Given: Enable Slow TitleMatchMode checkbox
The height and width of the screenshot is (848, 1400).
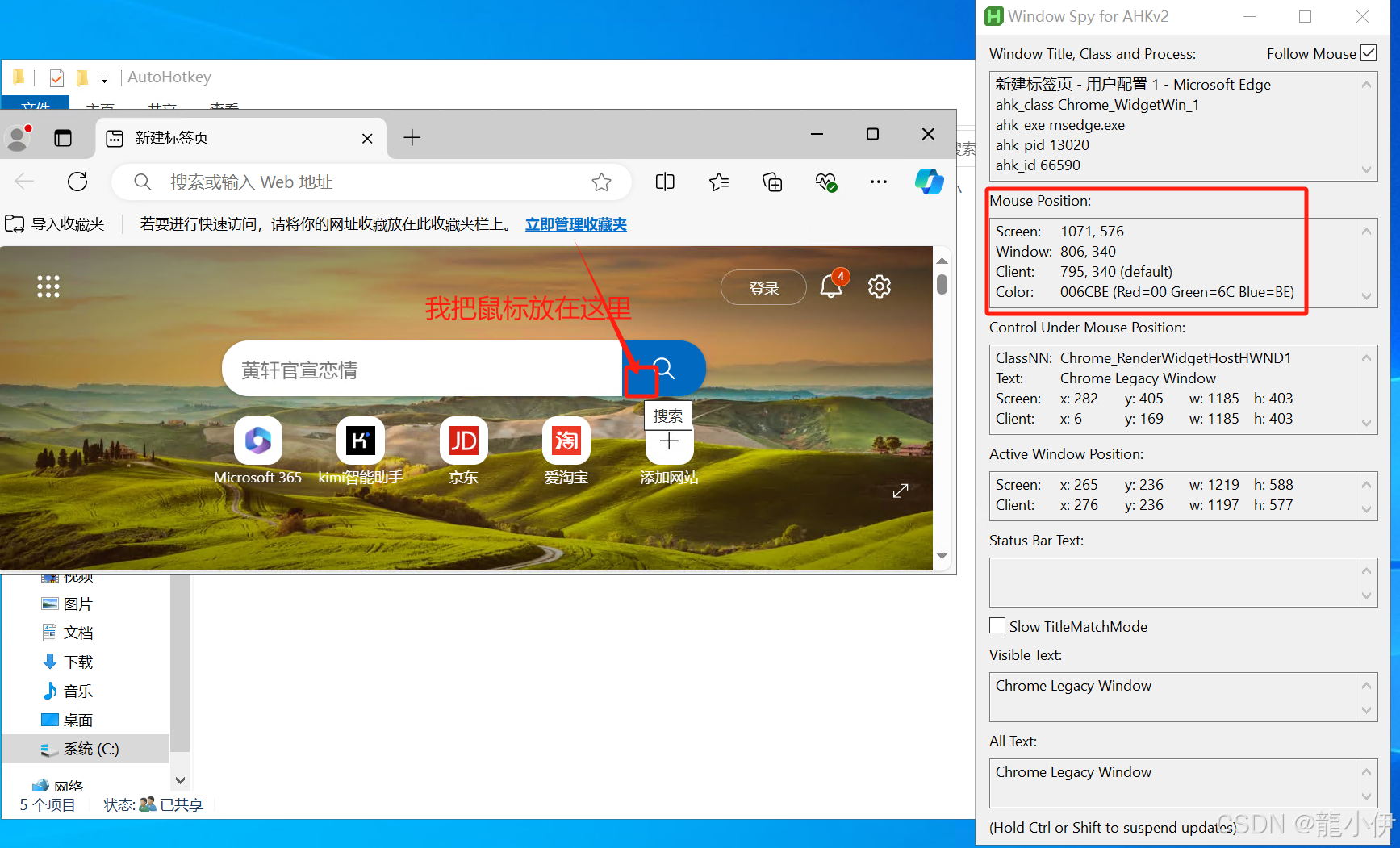Looking at the screenshot, I should 997,625.
